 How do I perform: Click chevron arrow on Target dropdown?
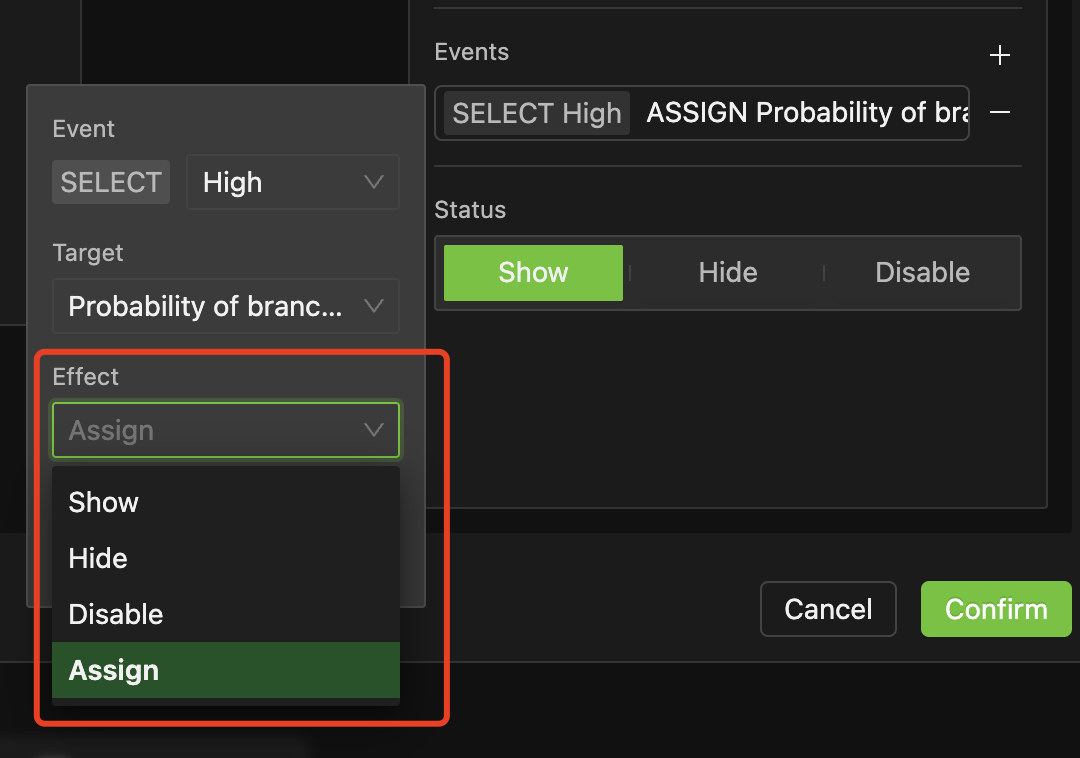pos(374,306)
